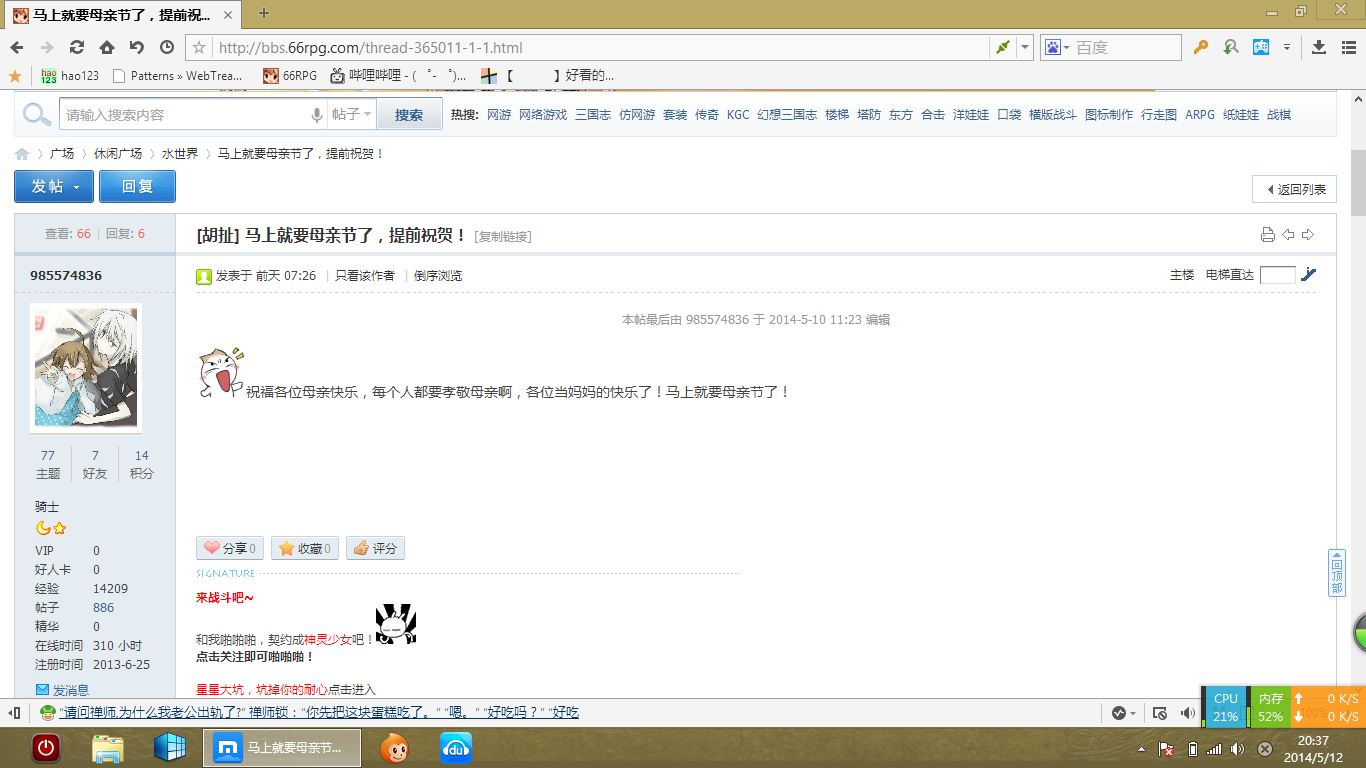This screenshot has width=1366, height=768.
Task: Open the browser main menu icon
Action: [x=1349, y=47]
